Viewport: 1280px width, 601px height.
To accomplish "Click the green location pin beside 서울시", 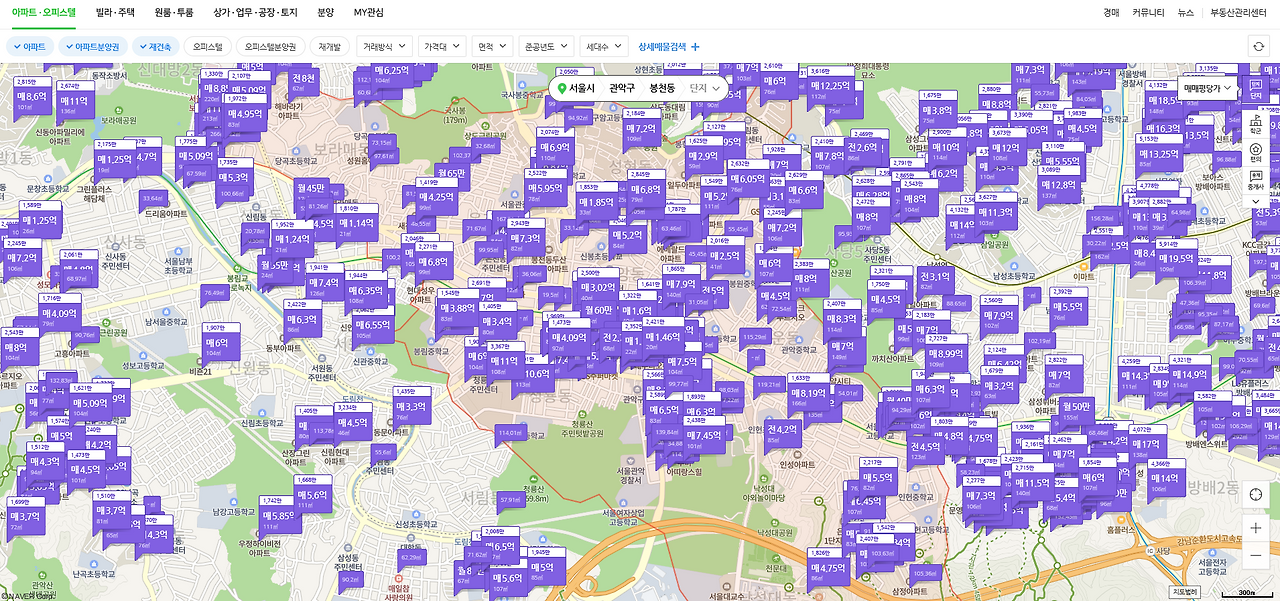I will pos(562,88).
